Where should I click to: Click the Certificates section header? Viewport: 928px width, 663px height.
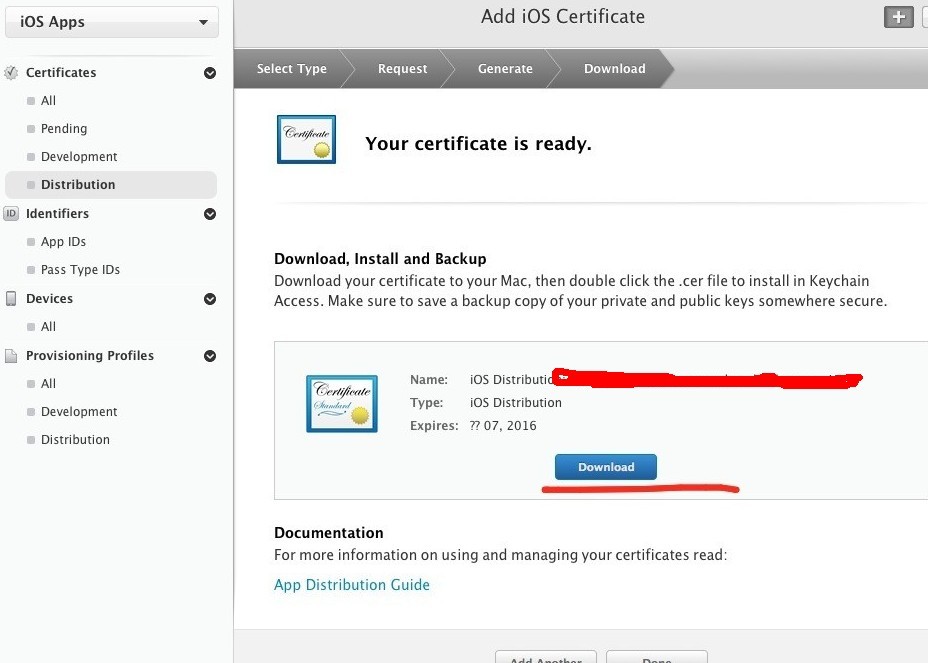point(61,72)
